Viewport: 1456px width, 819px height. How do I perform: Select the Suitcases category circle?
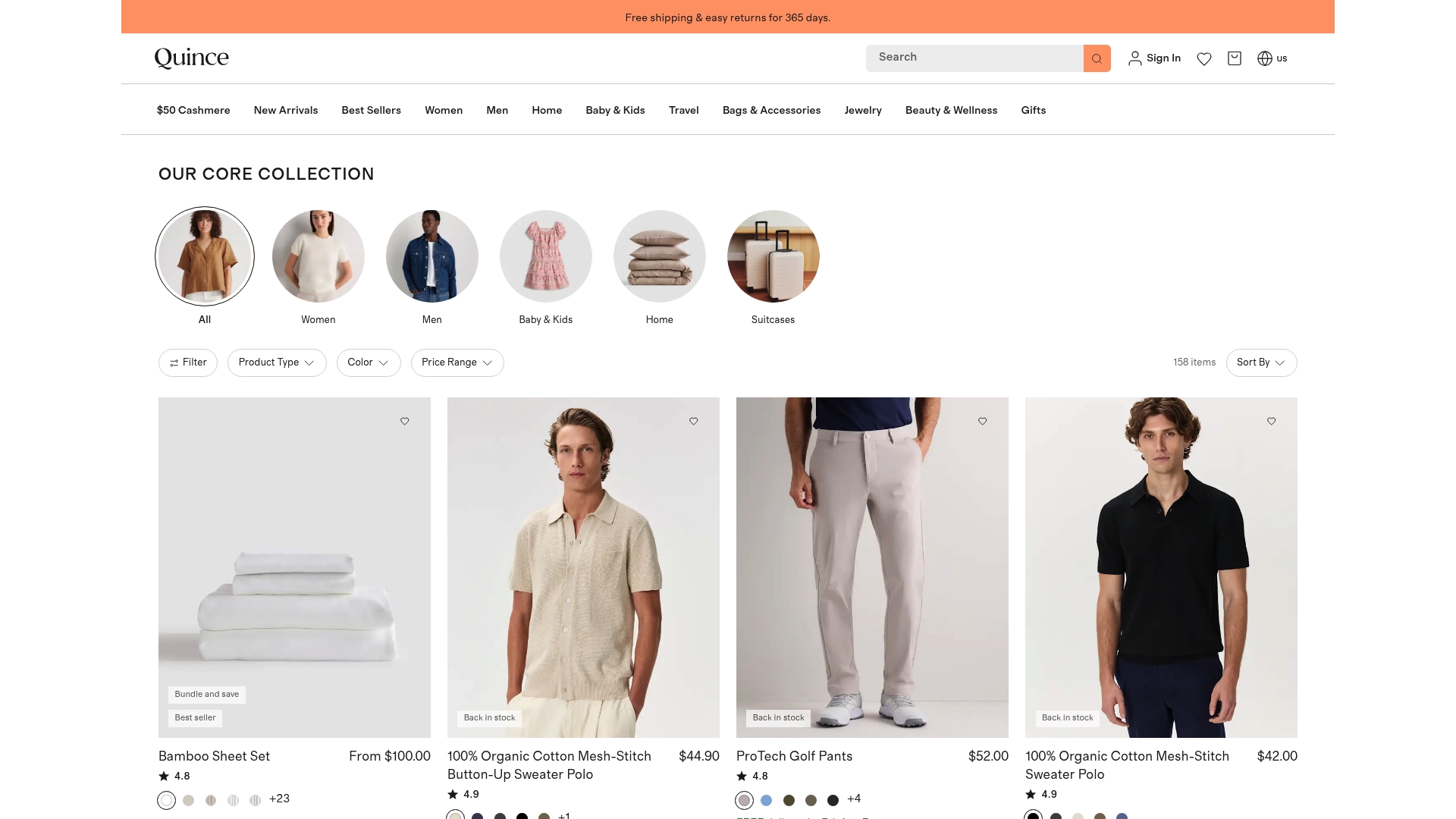(773, 256)
